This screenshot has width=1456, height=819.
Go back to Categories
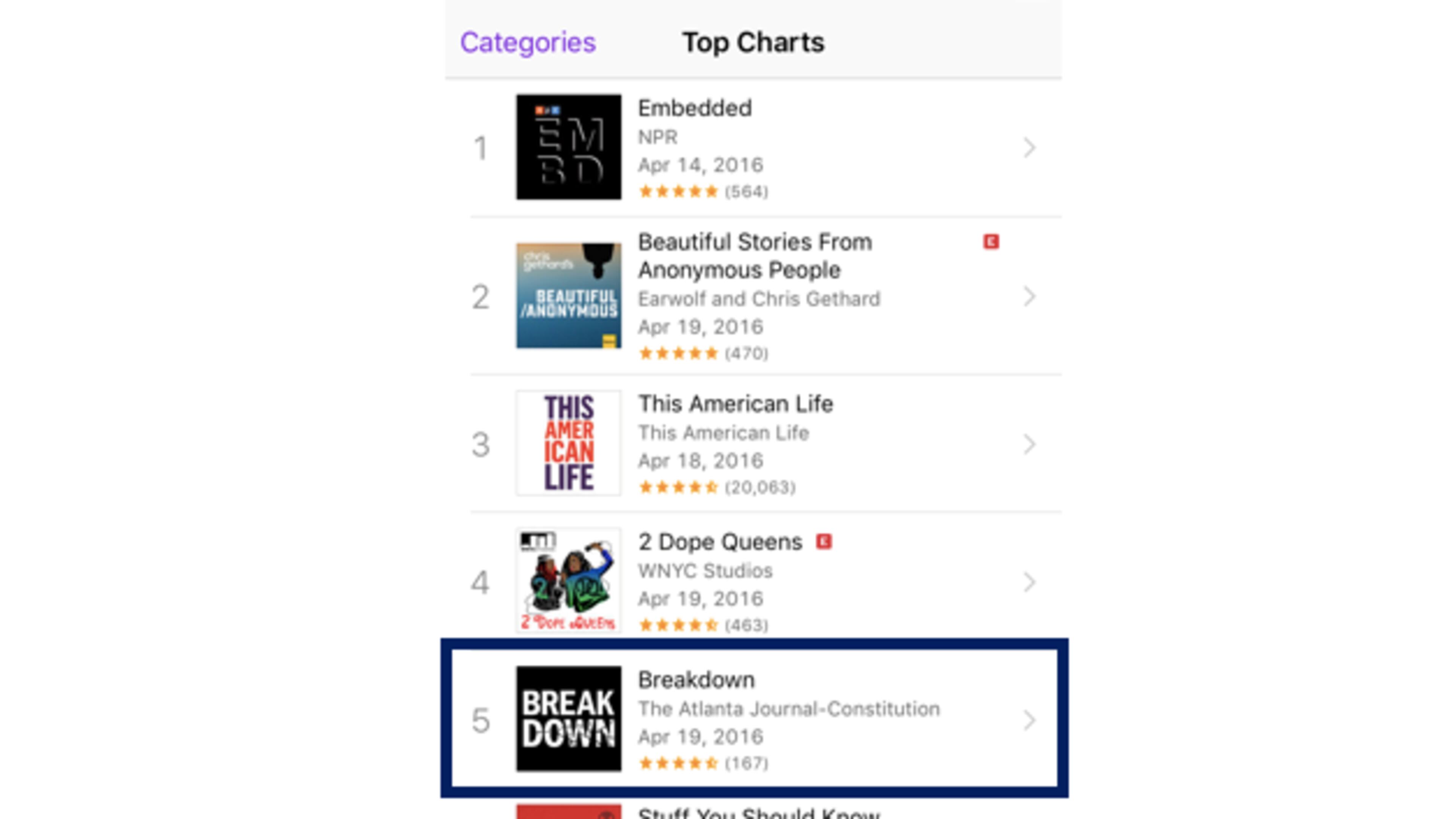point(528,42)
